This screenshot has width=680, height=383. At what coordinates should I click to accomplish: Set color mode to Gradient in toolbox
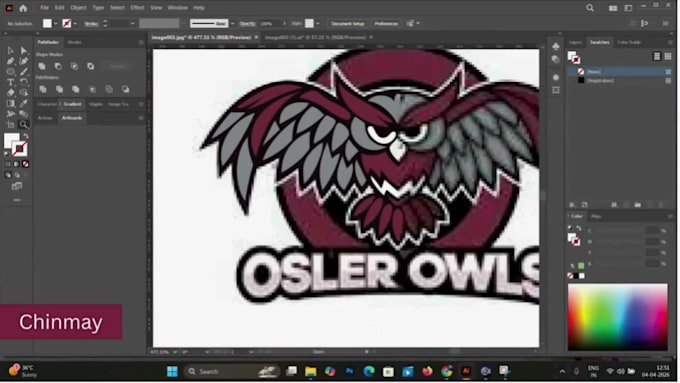[x=16, y=164]
